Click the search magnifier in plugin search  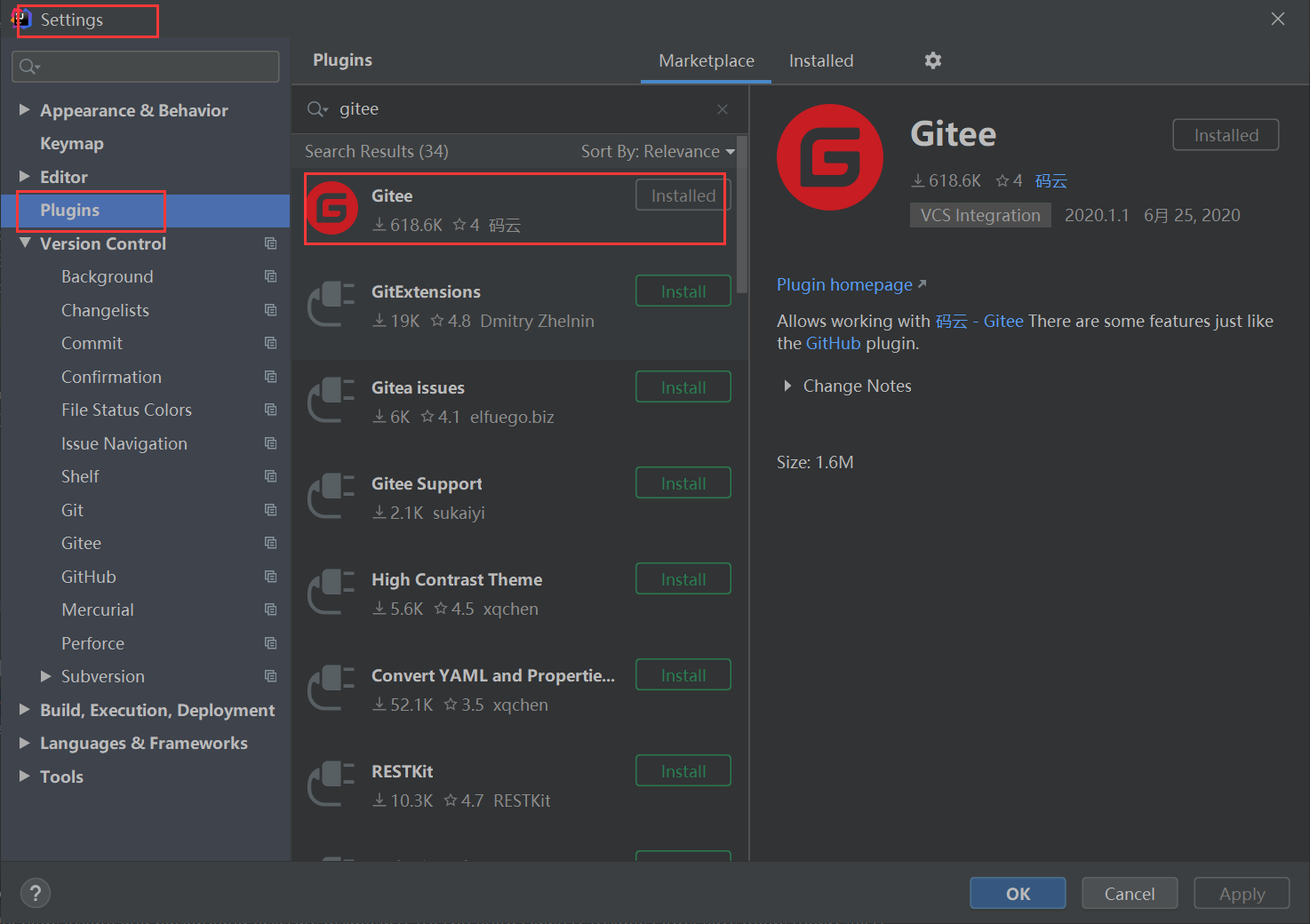pos(317,109)
